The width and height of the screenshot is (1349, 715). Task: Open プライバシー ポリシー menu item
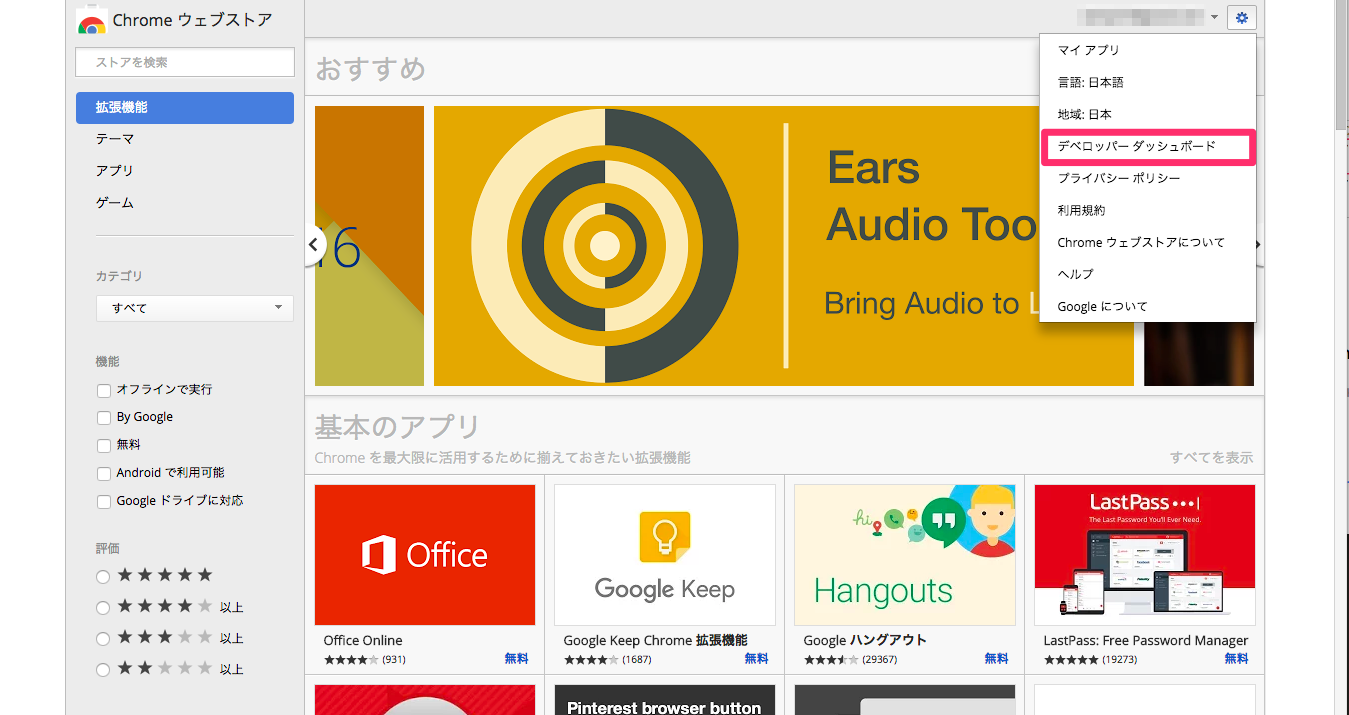coord(1148,178)
